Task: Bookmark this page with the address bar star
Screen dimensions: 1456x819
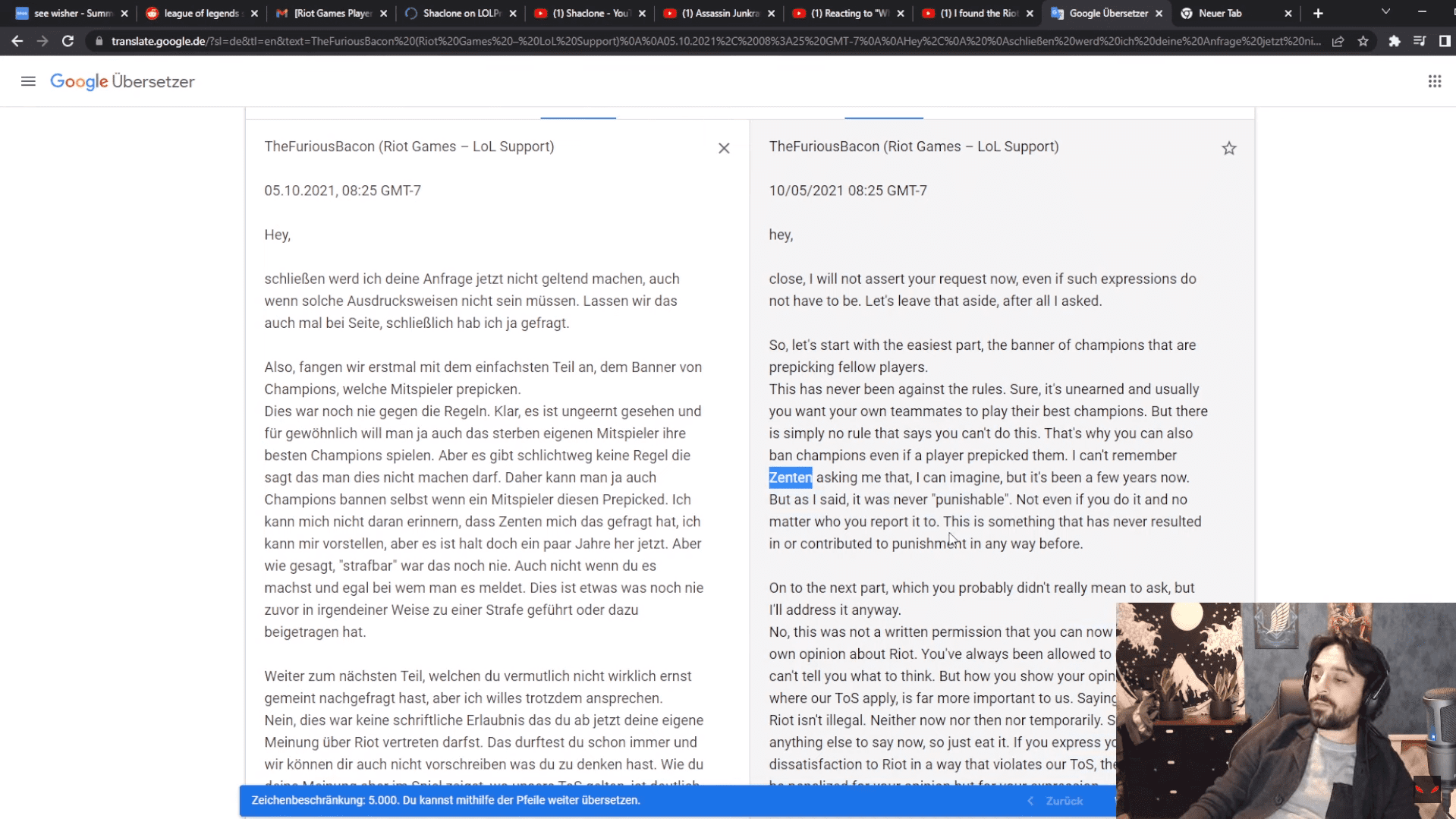Action: (1363, 41)
